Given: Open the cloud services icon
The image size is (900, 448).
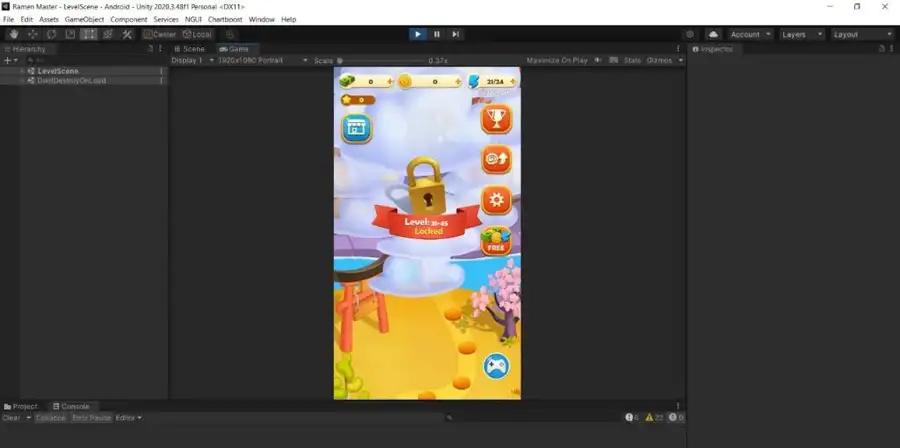Looking at the screenshot, I should pyautogui.click(x=713, y=34).
